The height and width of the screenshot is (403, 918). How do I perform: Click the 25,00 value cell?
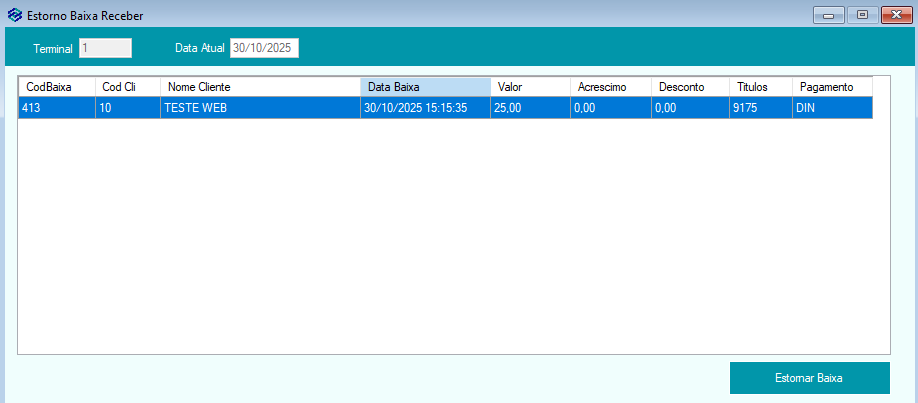[x=530, y=108]
